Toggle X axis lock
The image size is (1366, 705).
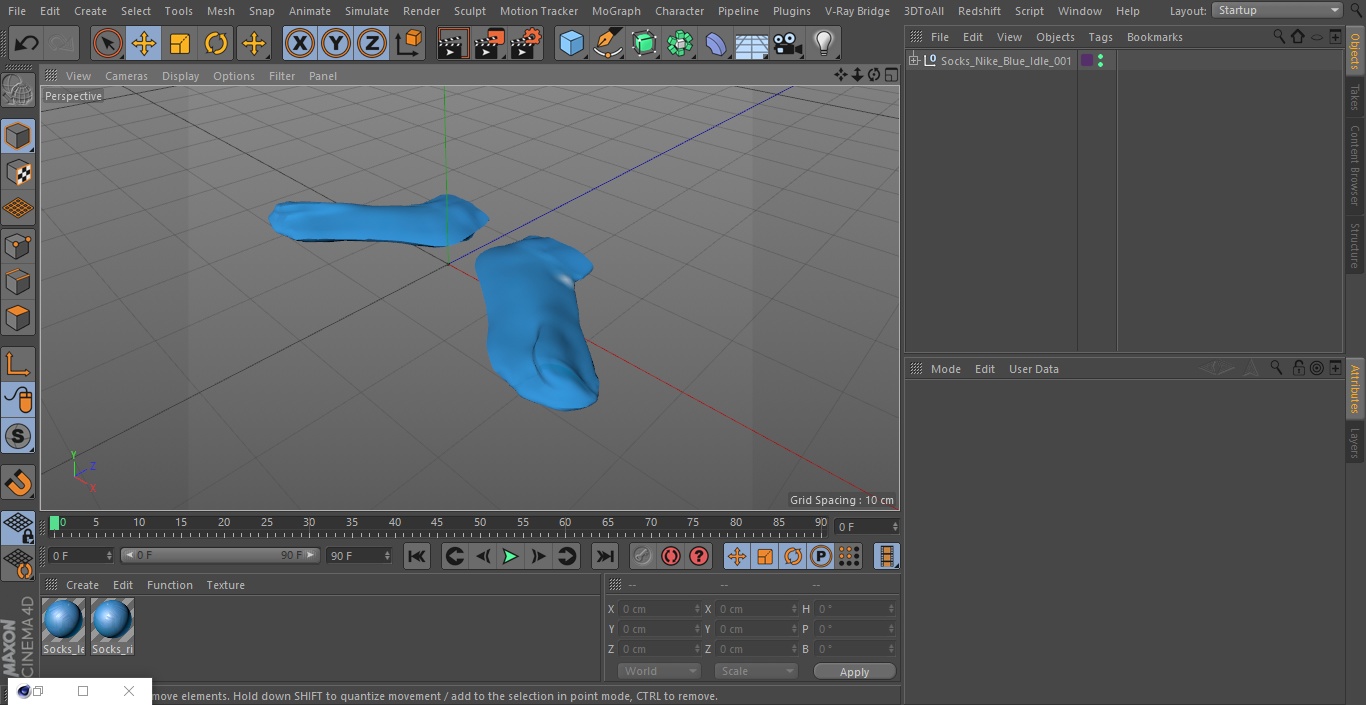pos(300,43)
